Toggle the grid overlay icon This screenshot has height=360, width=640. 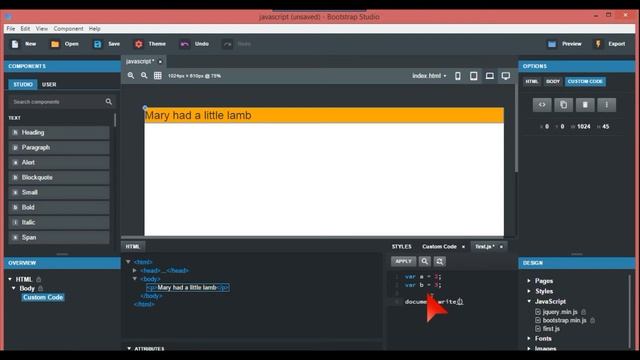click(x=158, y=76)
